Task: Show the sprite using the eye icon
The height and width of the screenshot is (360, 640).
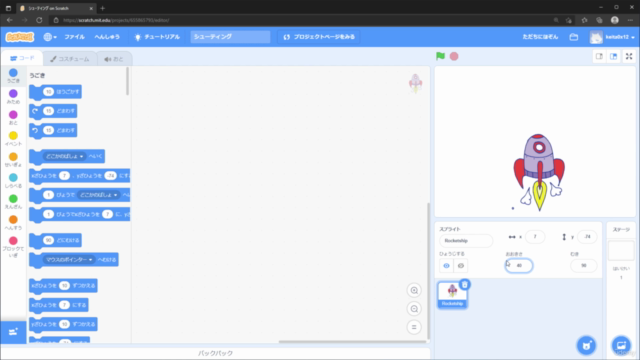Action: click(446, 266)
